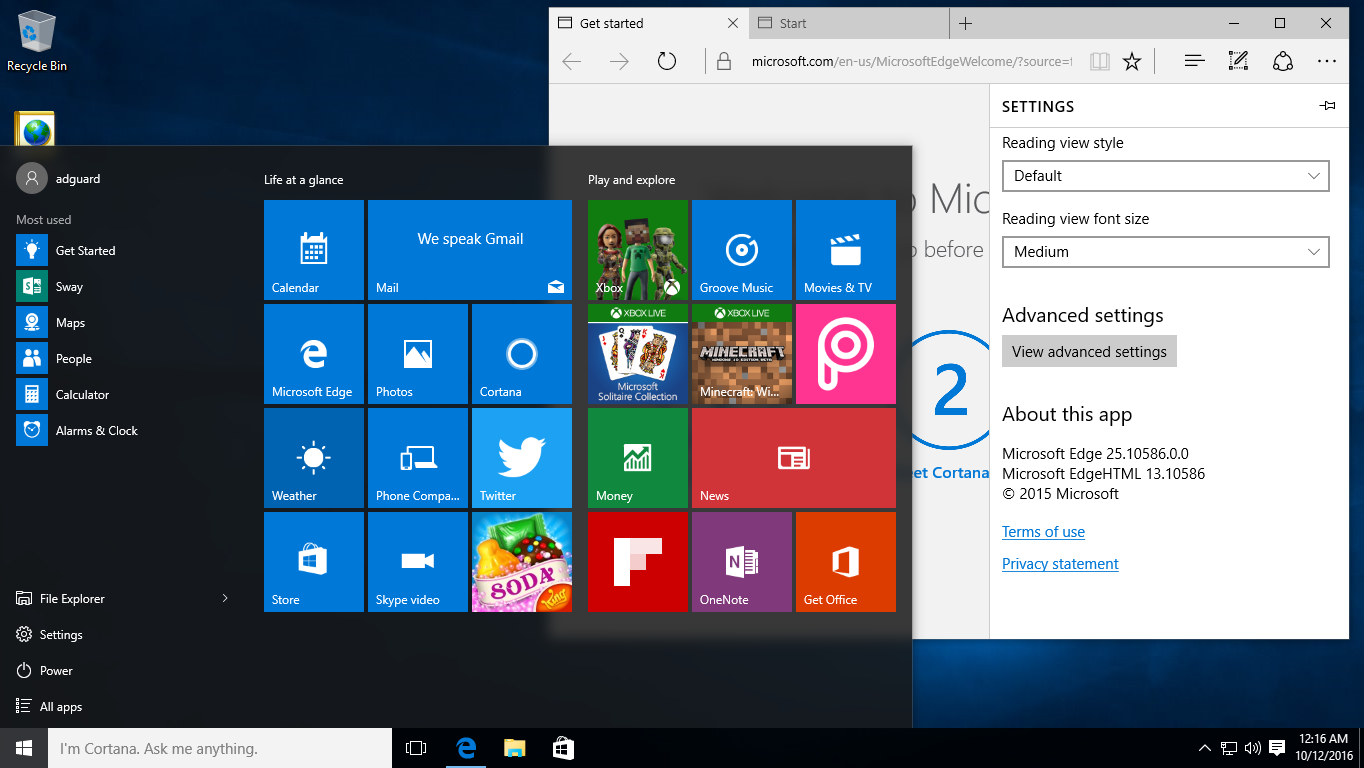Open the Skype video tile

418,562
